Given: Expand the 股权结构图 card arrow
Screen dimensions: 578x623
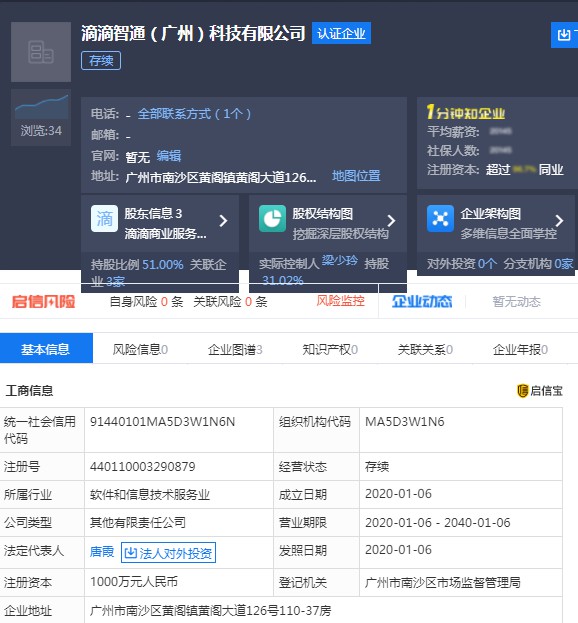Looking at the screenshot, I should 392,221.
